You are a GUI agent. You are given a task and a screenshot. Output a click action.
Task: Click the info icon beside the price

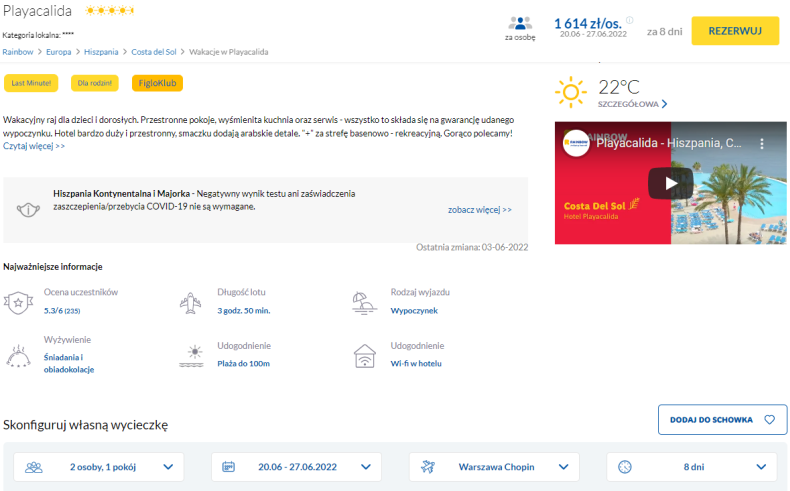click(629, 20)
